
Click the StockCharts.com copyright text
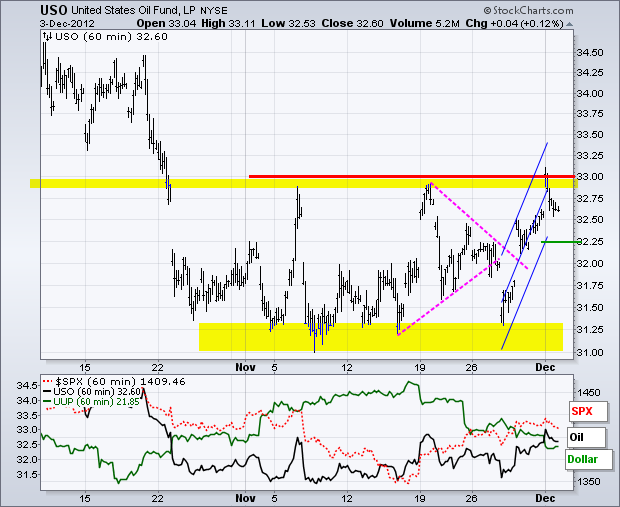coord(528,10)
